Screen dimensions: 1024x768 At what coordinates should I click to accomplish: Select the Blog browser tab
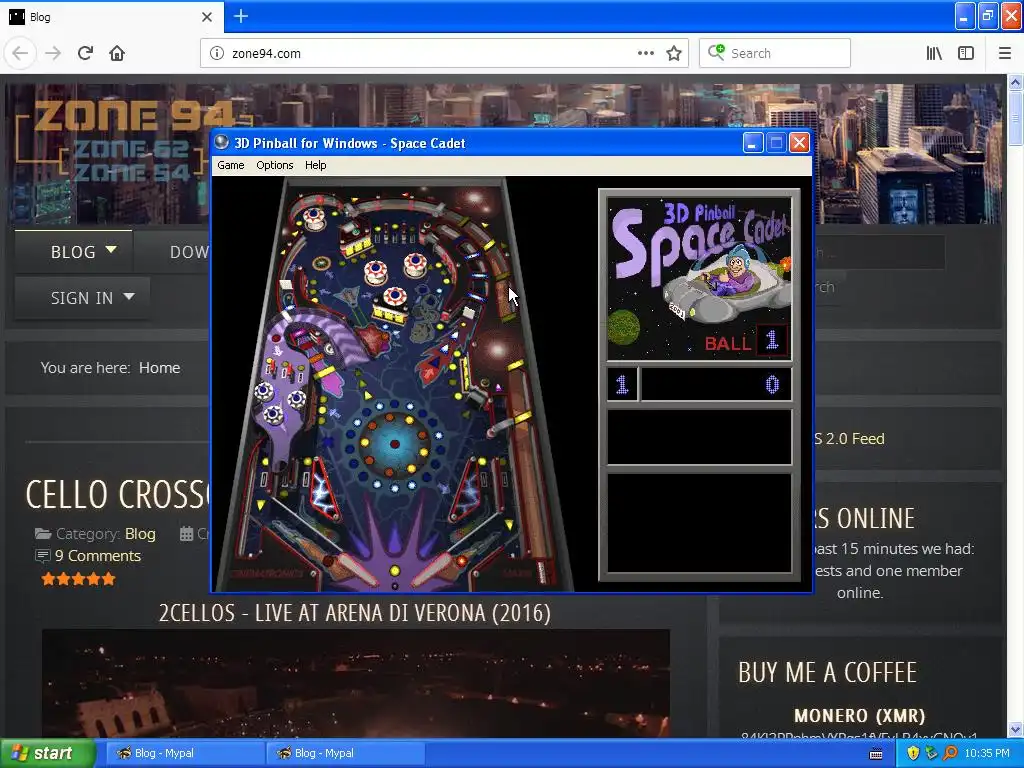coord(111,17)
